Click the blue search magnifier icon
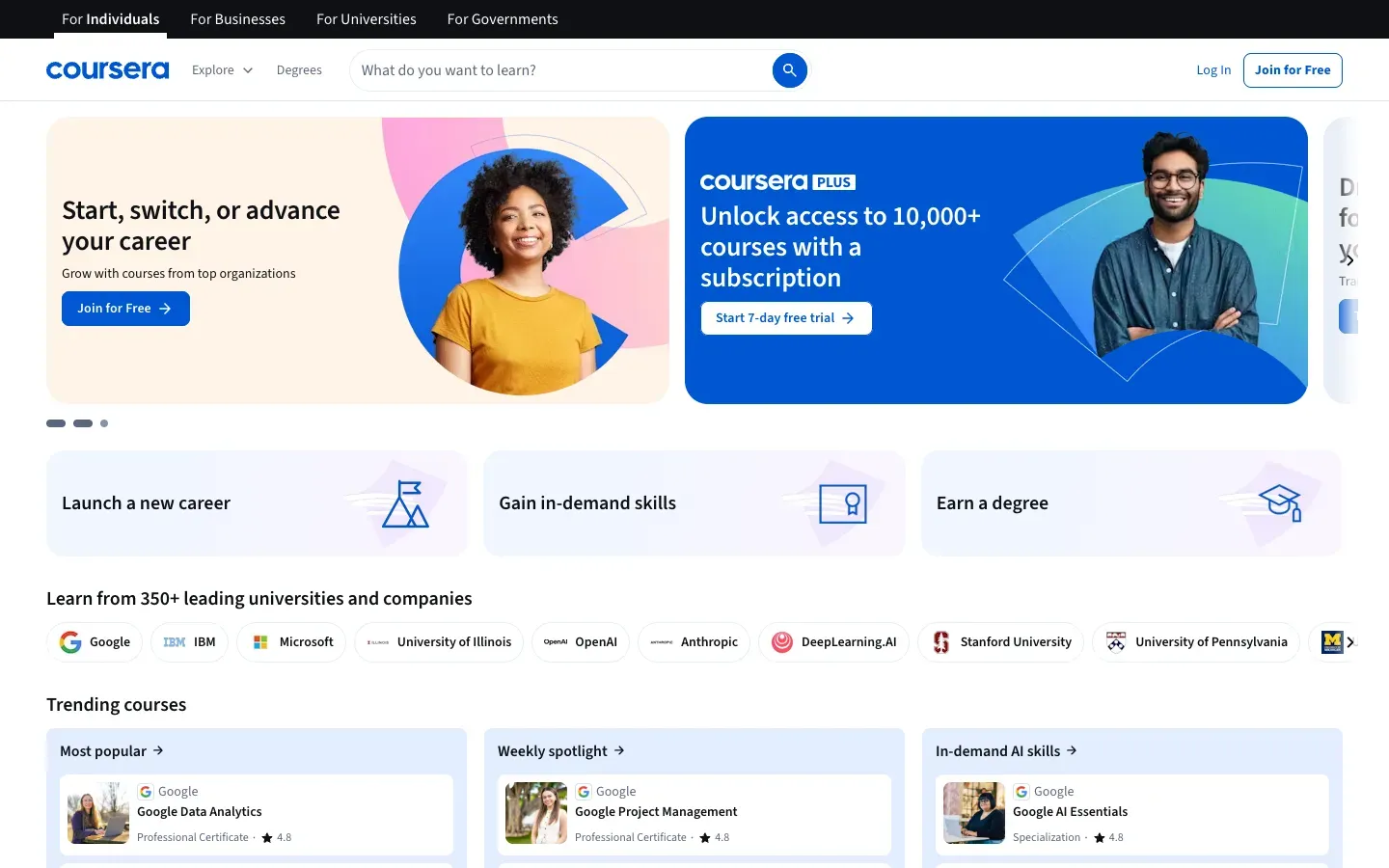1389x868 pixels. click(x=789, y=69)
